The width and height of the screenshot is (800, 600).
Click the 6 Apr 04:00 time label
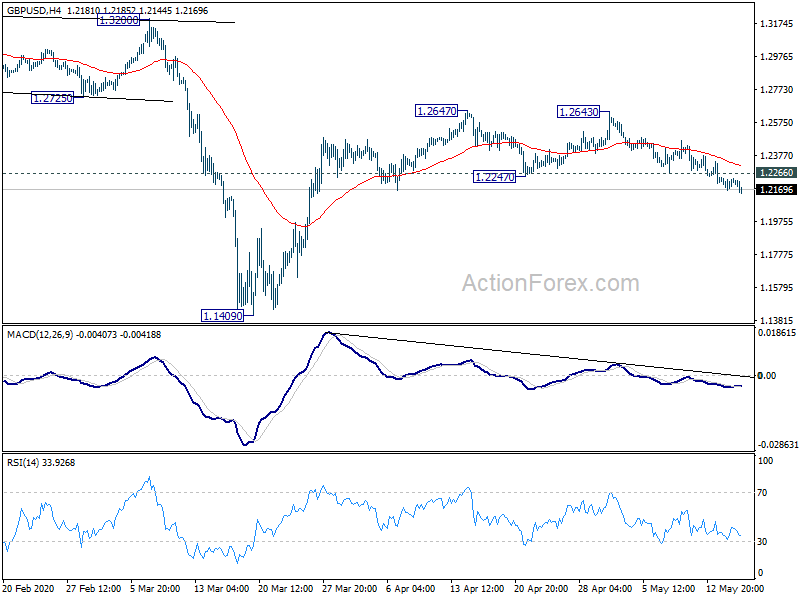click(411, 588)
